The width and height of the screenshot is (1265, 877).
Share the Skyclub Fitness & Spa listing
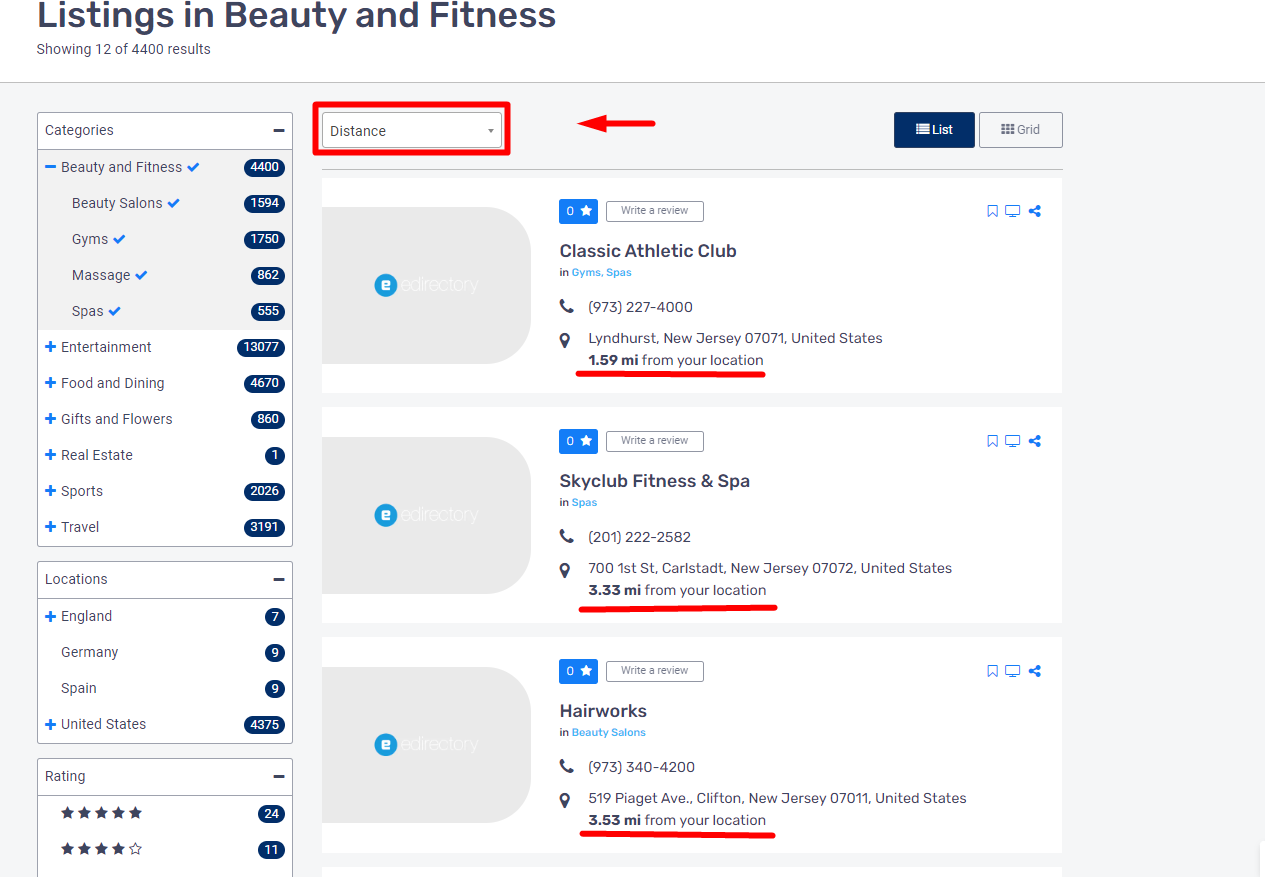[x=1035, y=441]
